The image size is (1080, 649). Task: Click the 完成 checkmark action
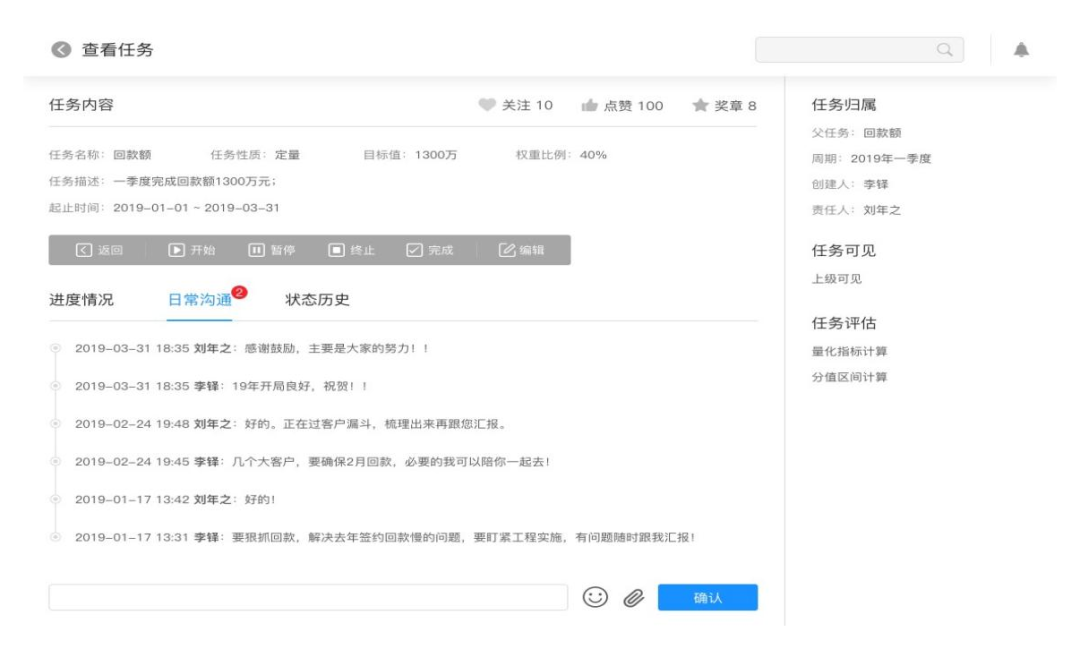pos(432,250)
